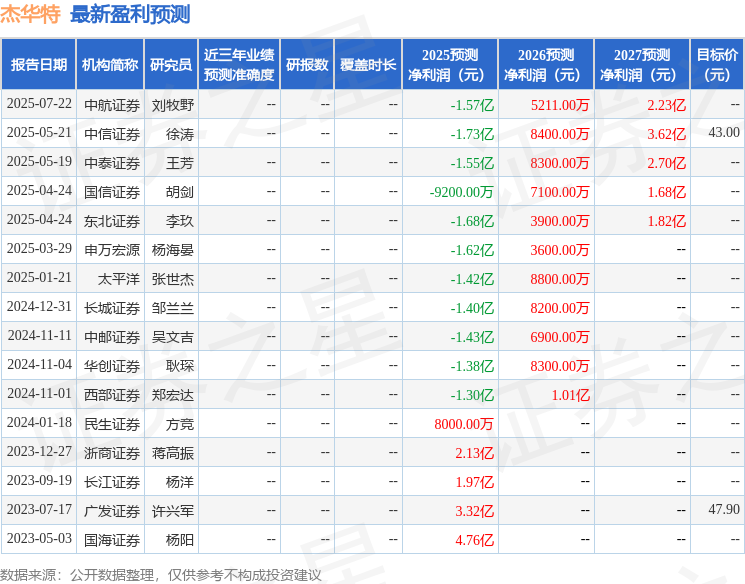Click the 1.82亿 2027 forecast value
745x584 pixels.
tap(666, 221)
